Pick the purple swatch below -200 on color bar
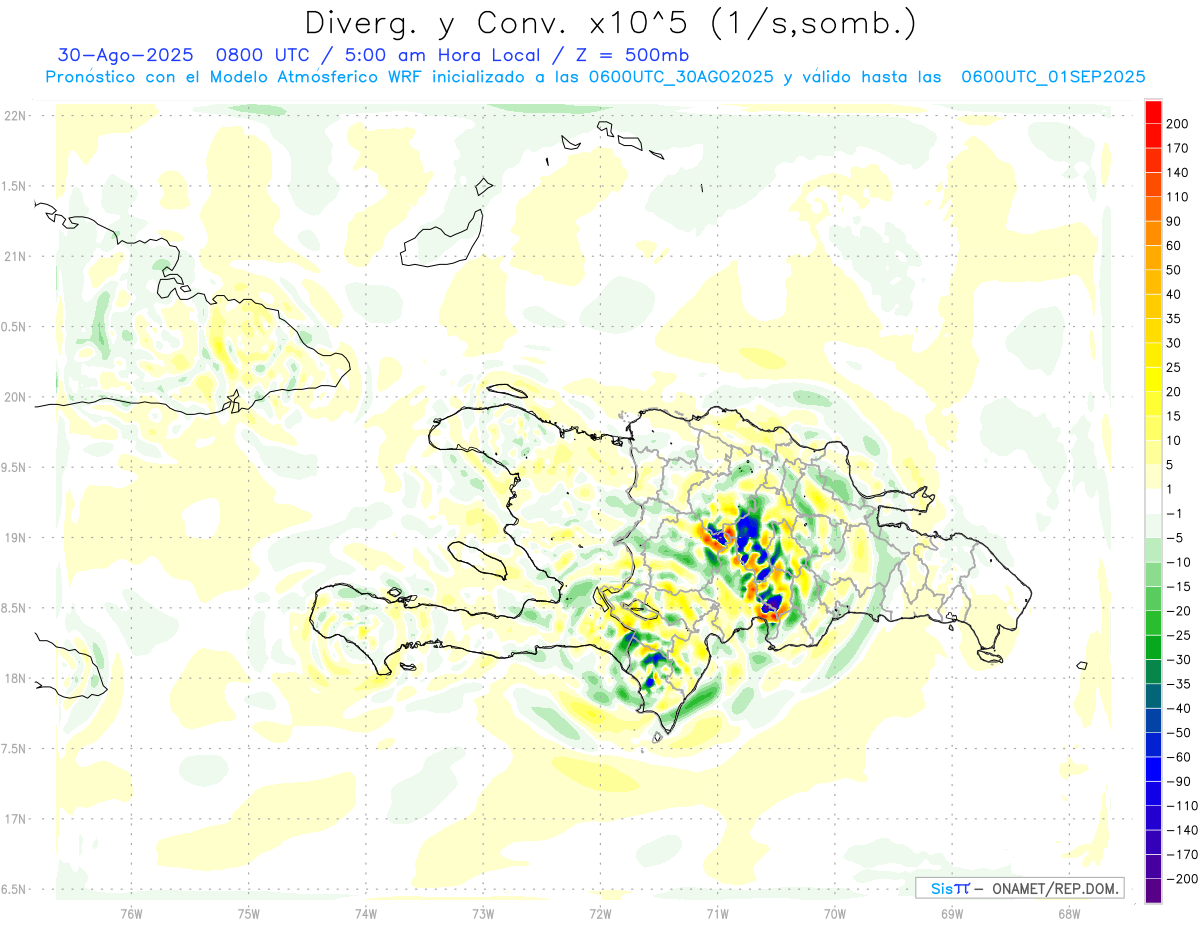Image resolution: width=1200 pixels, height=927 pixels. click(1153, 891)
